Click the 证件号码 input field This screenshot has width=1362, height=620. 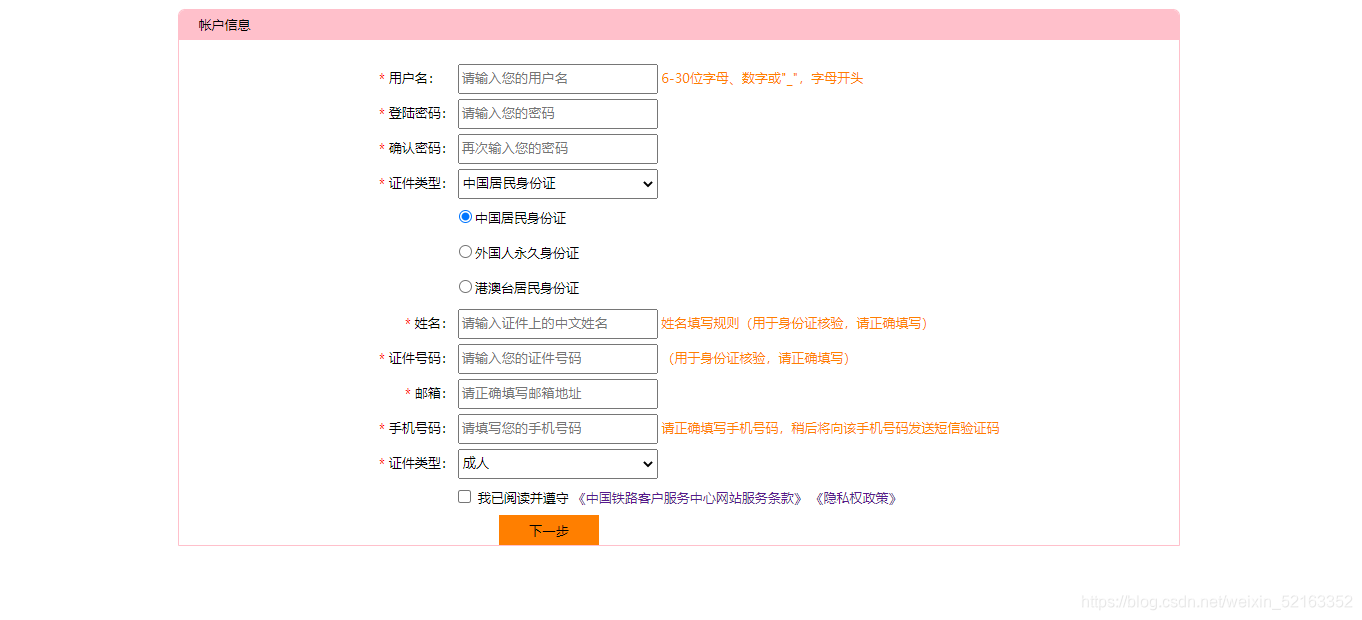pos(558,359)
